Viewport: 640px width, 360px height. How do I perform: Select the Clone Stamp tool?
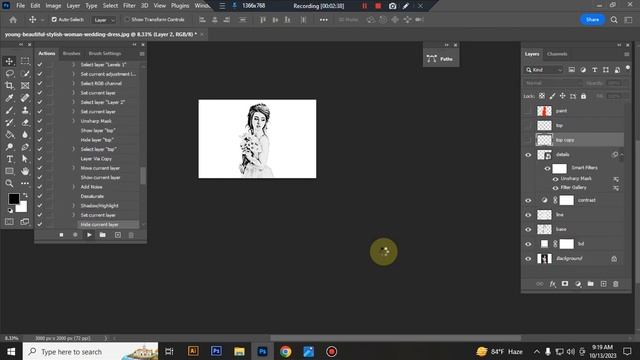(25, 110)
